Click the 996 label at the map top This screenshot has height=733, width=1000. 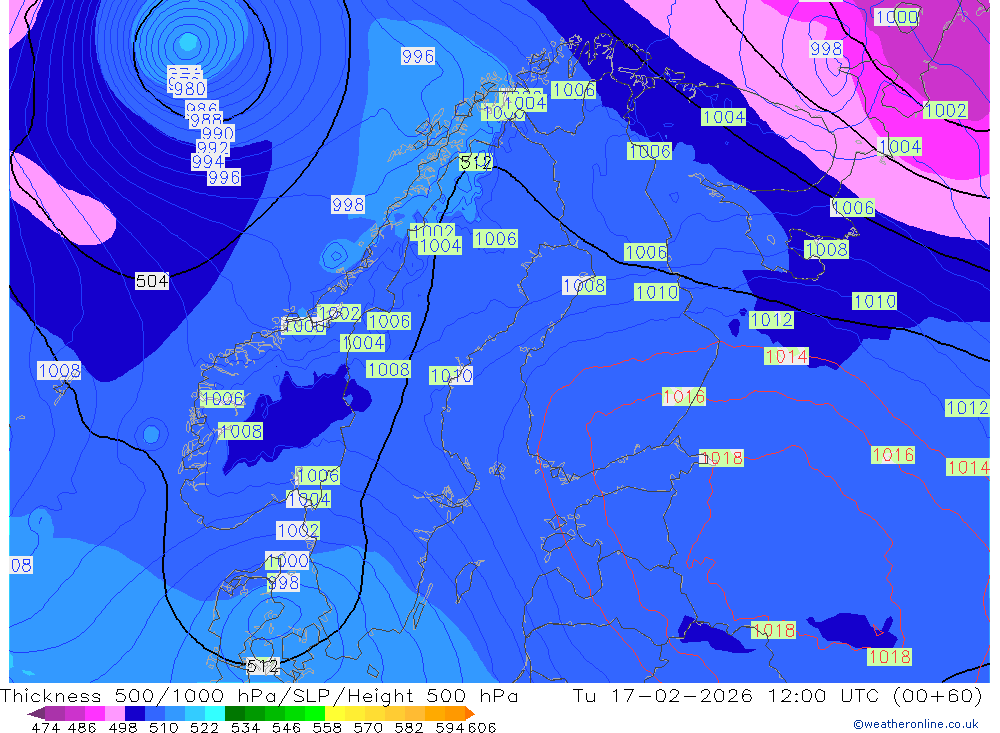point(418,56)
